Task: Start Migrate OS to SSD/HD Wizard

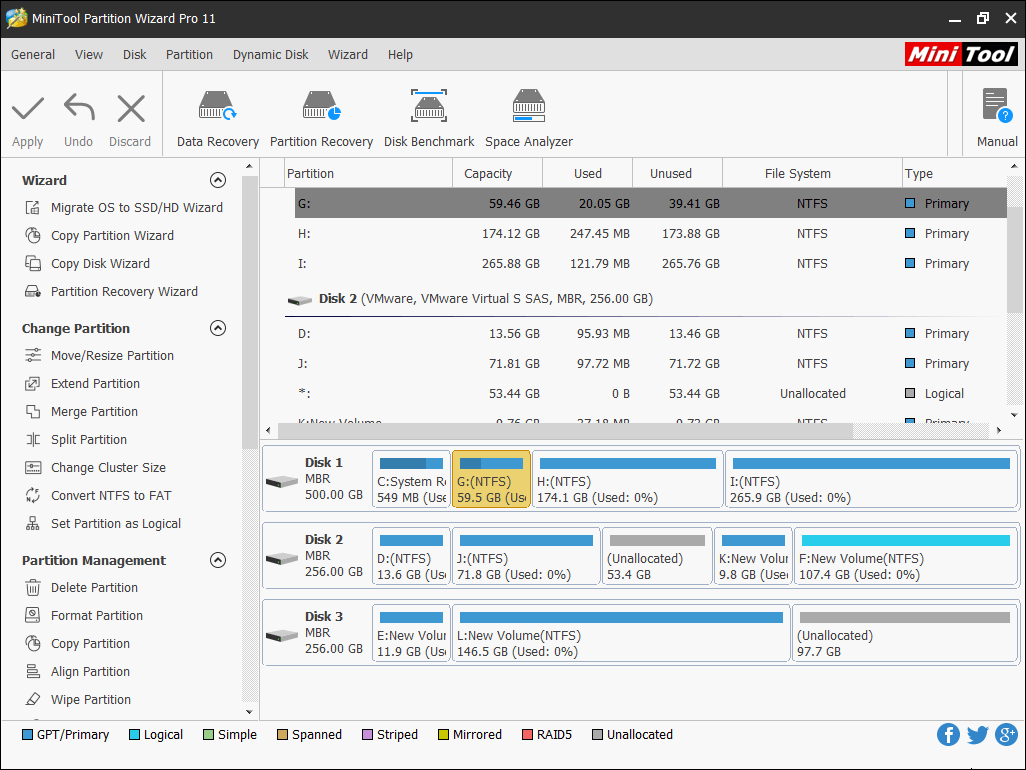Action: 124,207
